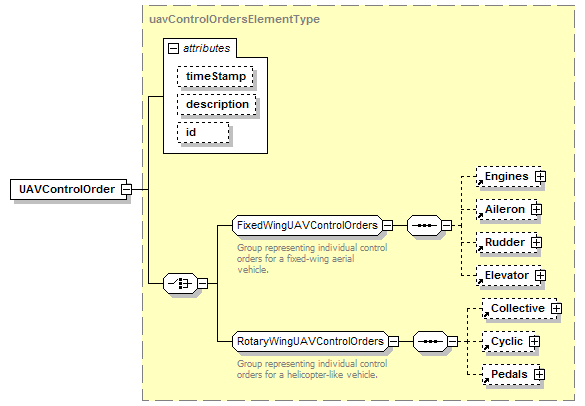Click the sequence icon after FixedWingUAVControlOrders

[x=424, y=225]
